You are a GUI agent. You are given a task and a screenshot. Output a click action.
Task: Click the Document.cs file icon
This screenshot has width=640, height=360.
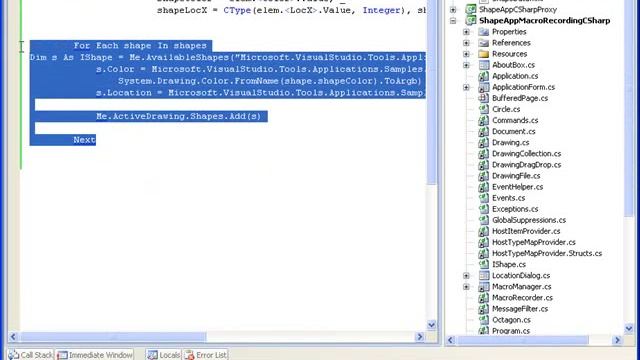(484, 131)
